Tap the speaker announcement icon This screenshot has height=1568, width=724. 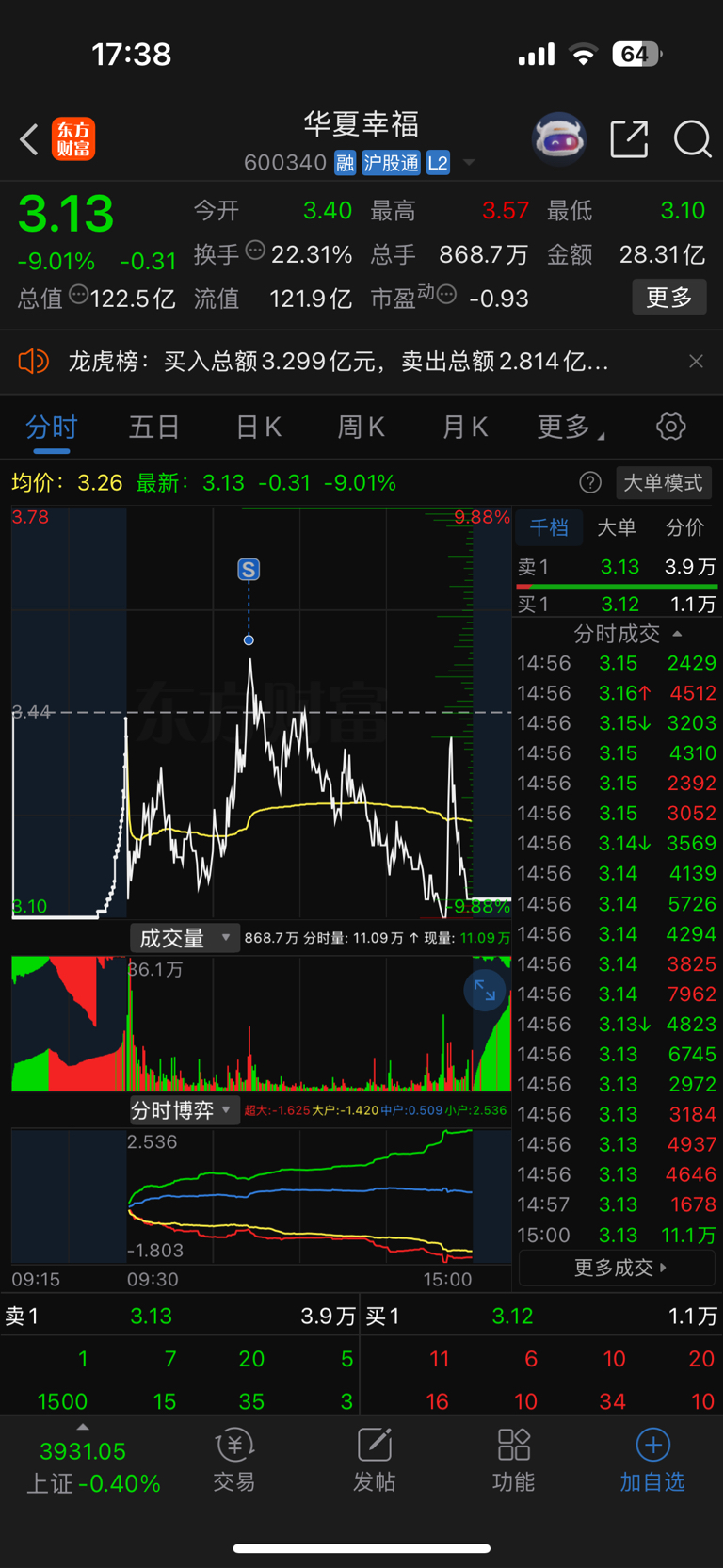pos(33,361)
